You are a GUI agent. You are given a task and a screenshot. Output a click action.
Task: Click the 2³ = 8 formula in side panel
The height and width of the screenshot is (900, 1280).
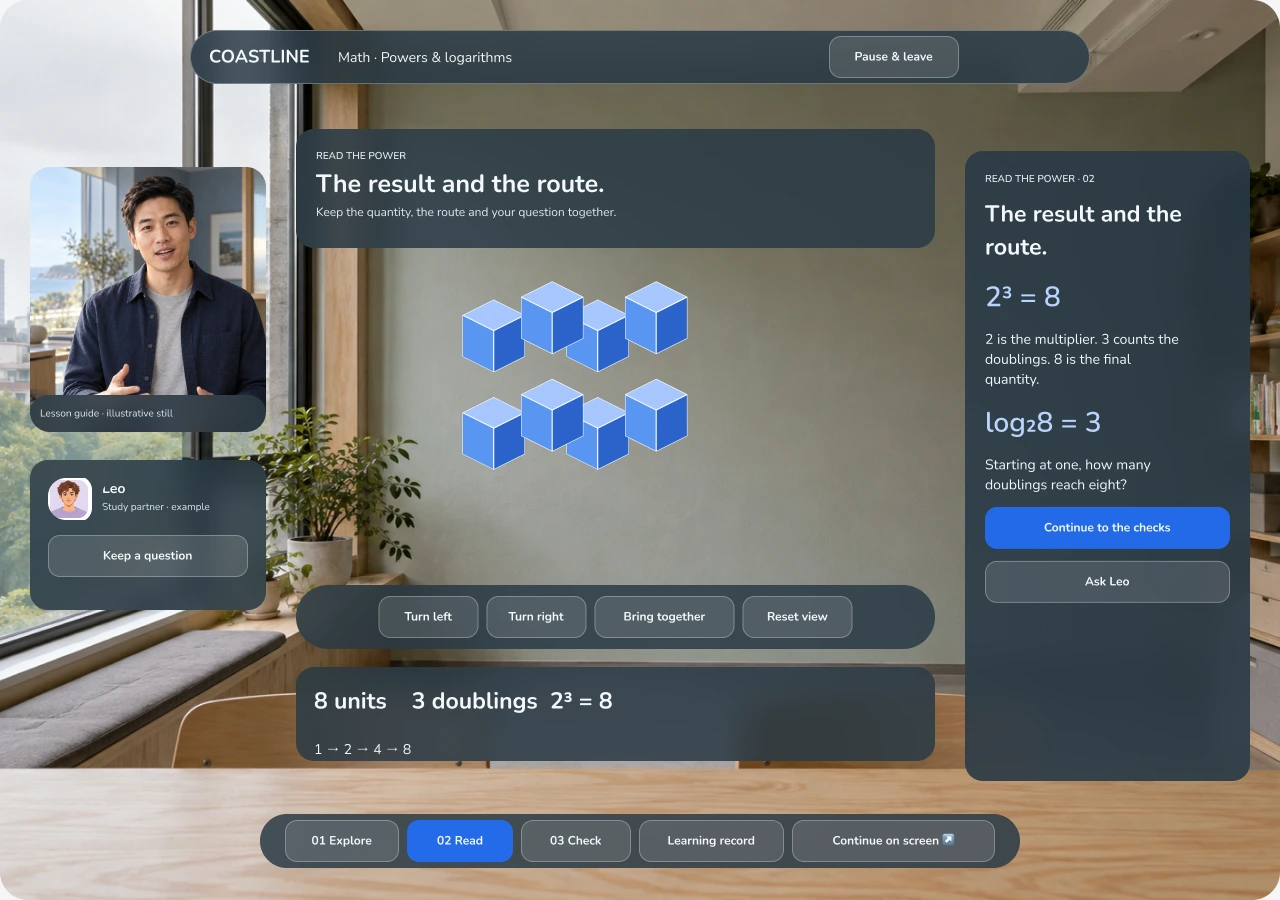pyautogui.click(x=1023, y=297)
